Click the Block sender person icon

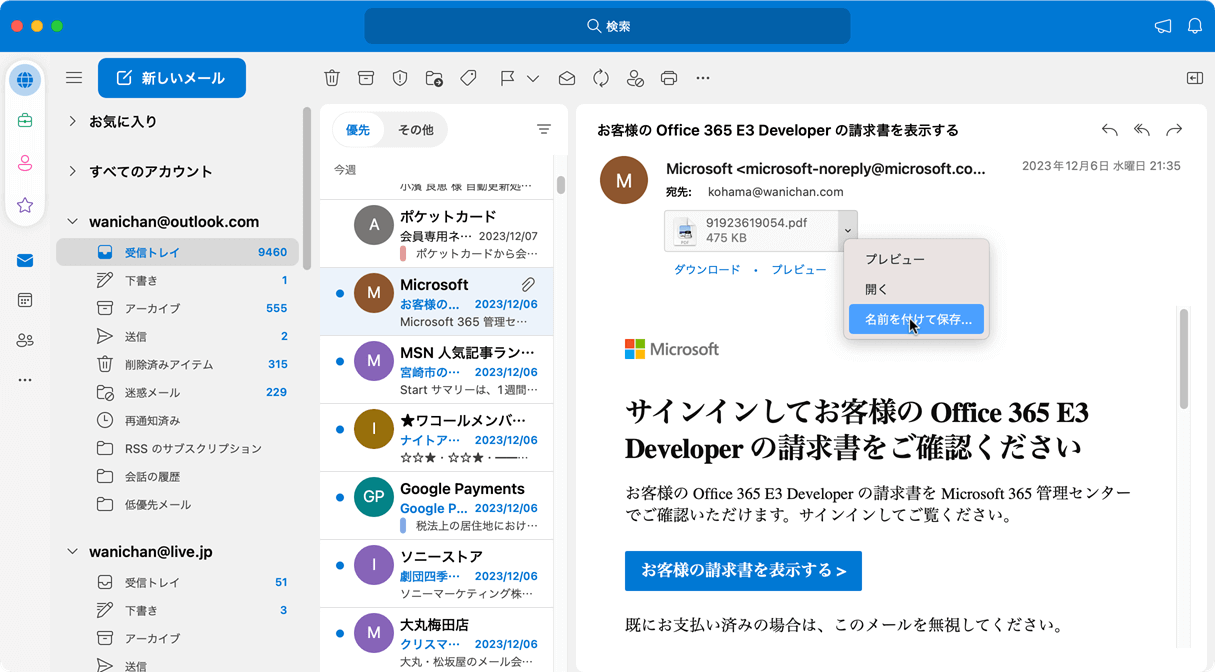click(635, 78)
